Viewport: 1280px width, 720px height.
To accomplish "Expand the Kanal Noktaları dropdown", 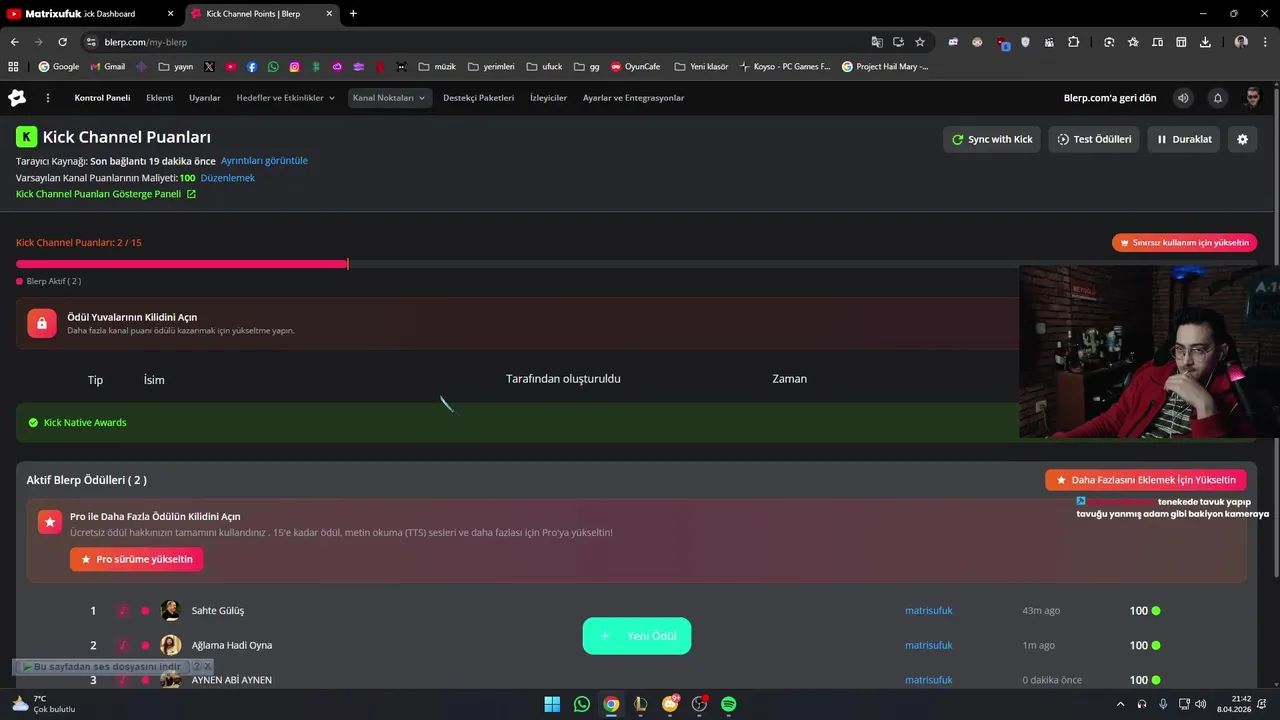I will 389,98.
